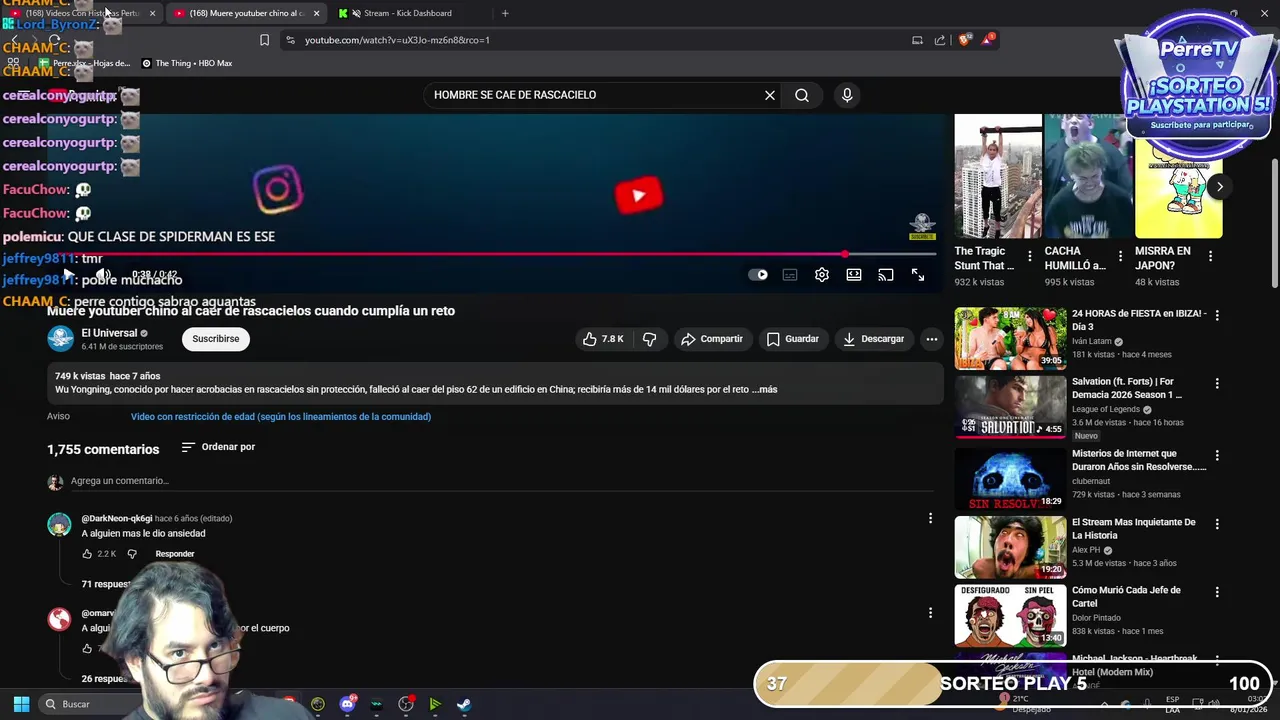Open options menu for DarkNeon comment
This screenshot has height=720, width=1280.
point(930,518)
